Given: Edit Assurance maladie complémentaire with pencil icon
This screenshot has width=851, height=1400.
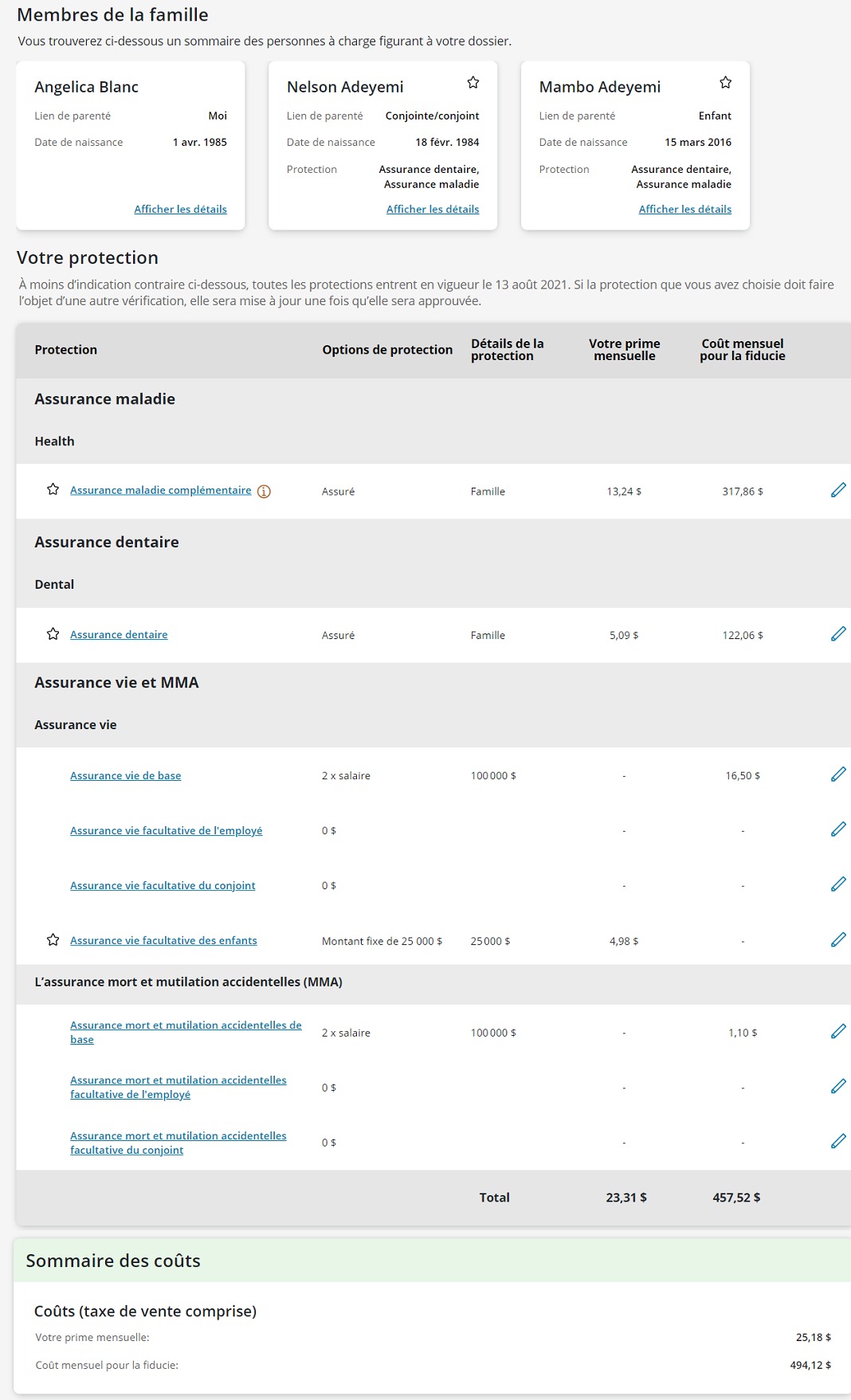Looking at the screenshot, I should pos(838,490).
